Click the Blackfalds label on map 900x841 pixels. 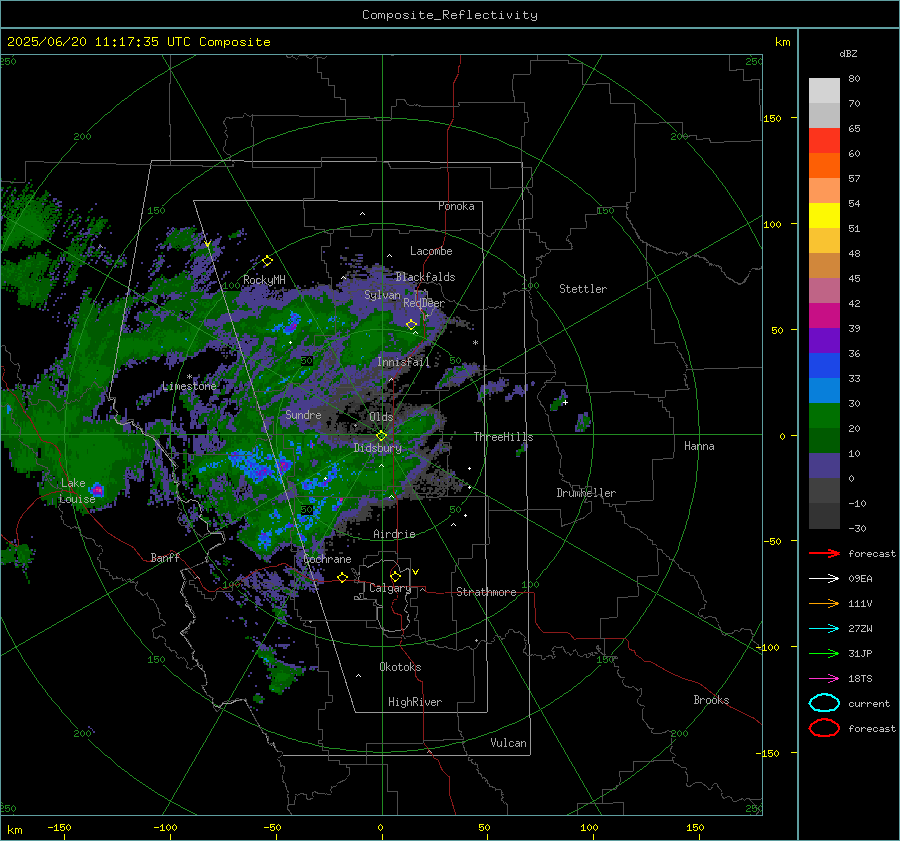pyautogui.click(x=425, y=277)
